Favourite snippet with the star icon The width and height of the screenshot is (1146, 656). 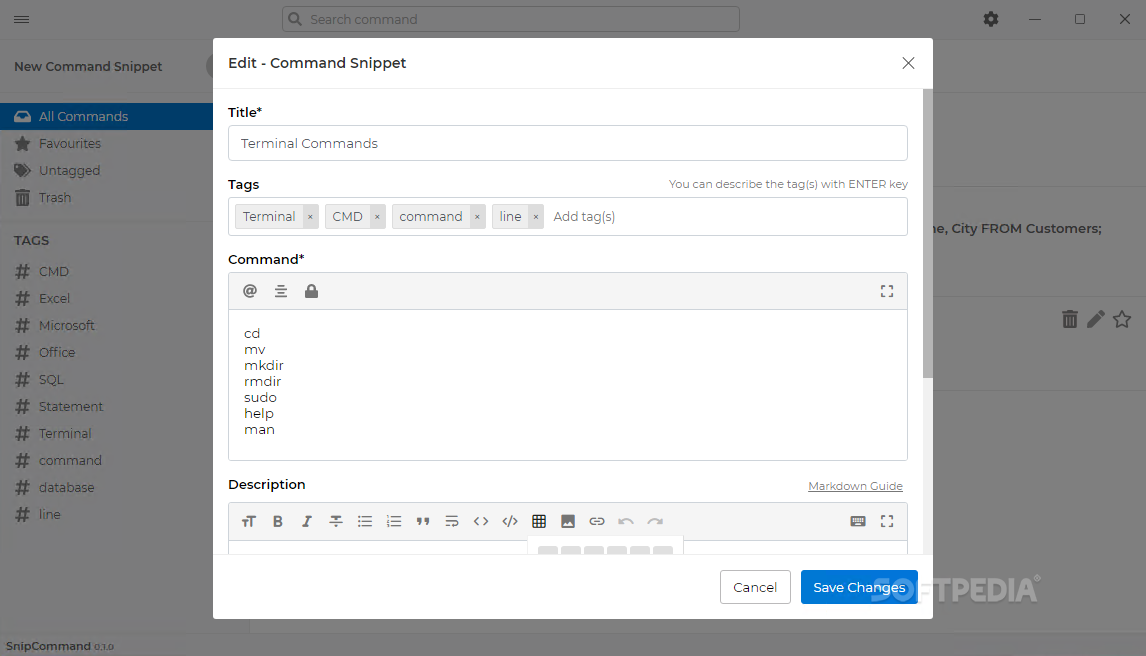click(x=1122, y=319)
